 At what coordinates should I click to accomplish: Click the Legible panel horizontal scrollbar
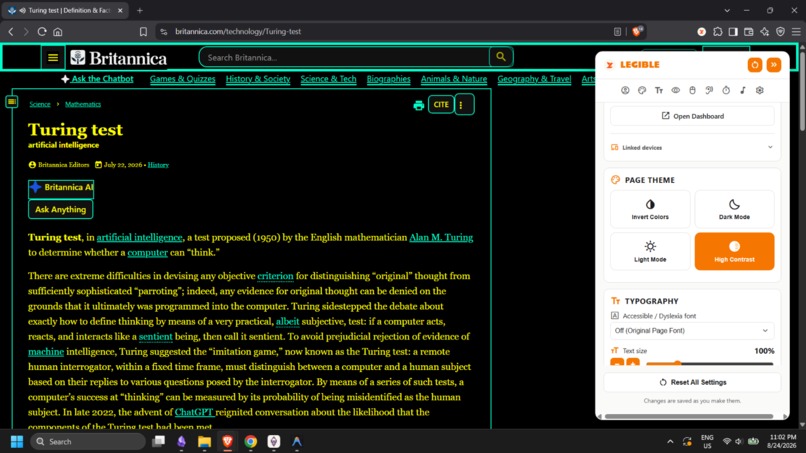coord(689,416)
